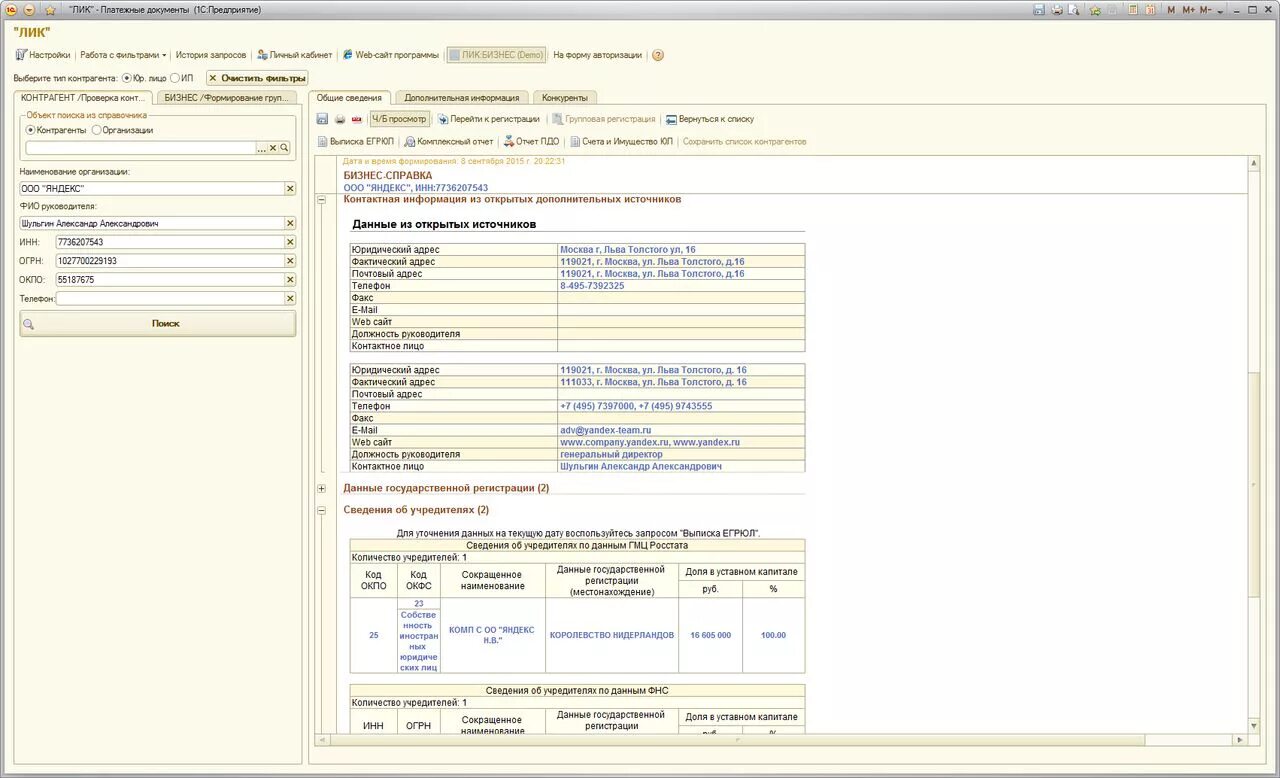Screen dimensions: 1280x778
Task: Clear the object search field with its X
Action: click(x=273, y=148)
